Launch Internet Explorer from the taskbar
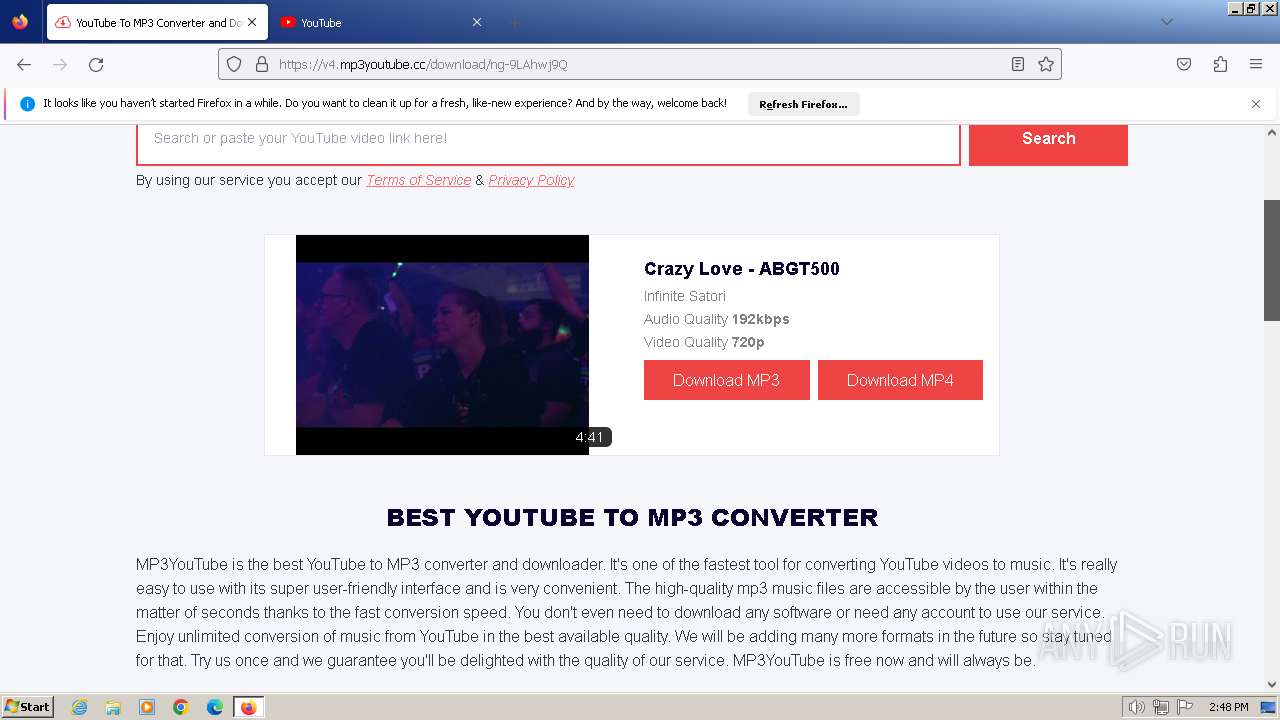The width and height of the screenshot is (1280, 720). [80, 707]
